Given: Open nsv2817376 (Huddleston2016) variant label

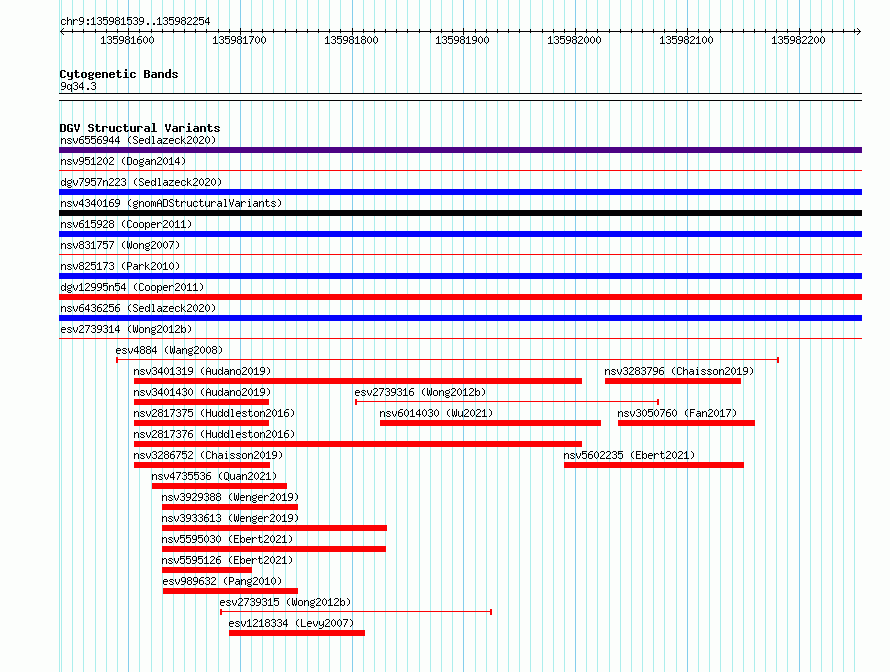Looking at the screenshot, I should [x=214, y=434].
